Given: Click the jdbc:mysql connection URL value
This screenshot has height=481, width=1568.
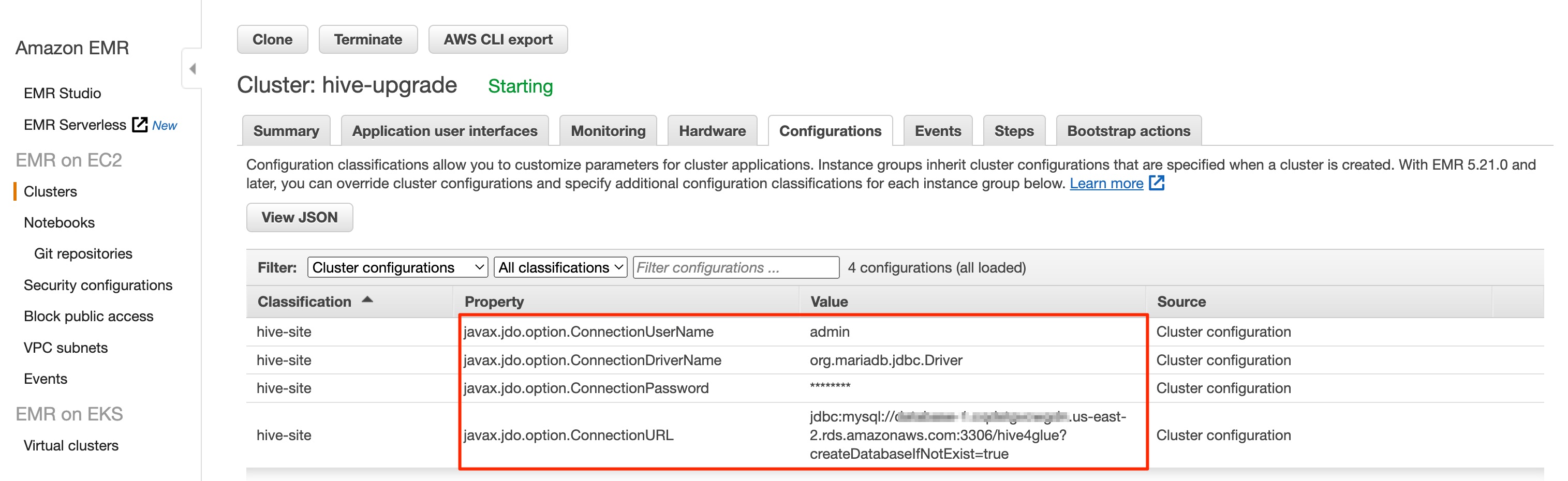Looking at the screenshot, I should [x=968, y=435].
